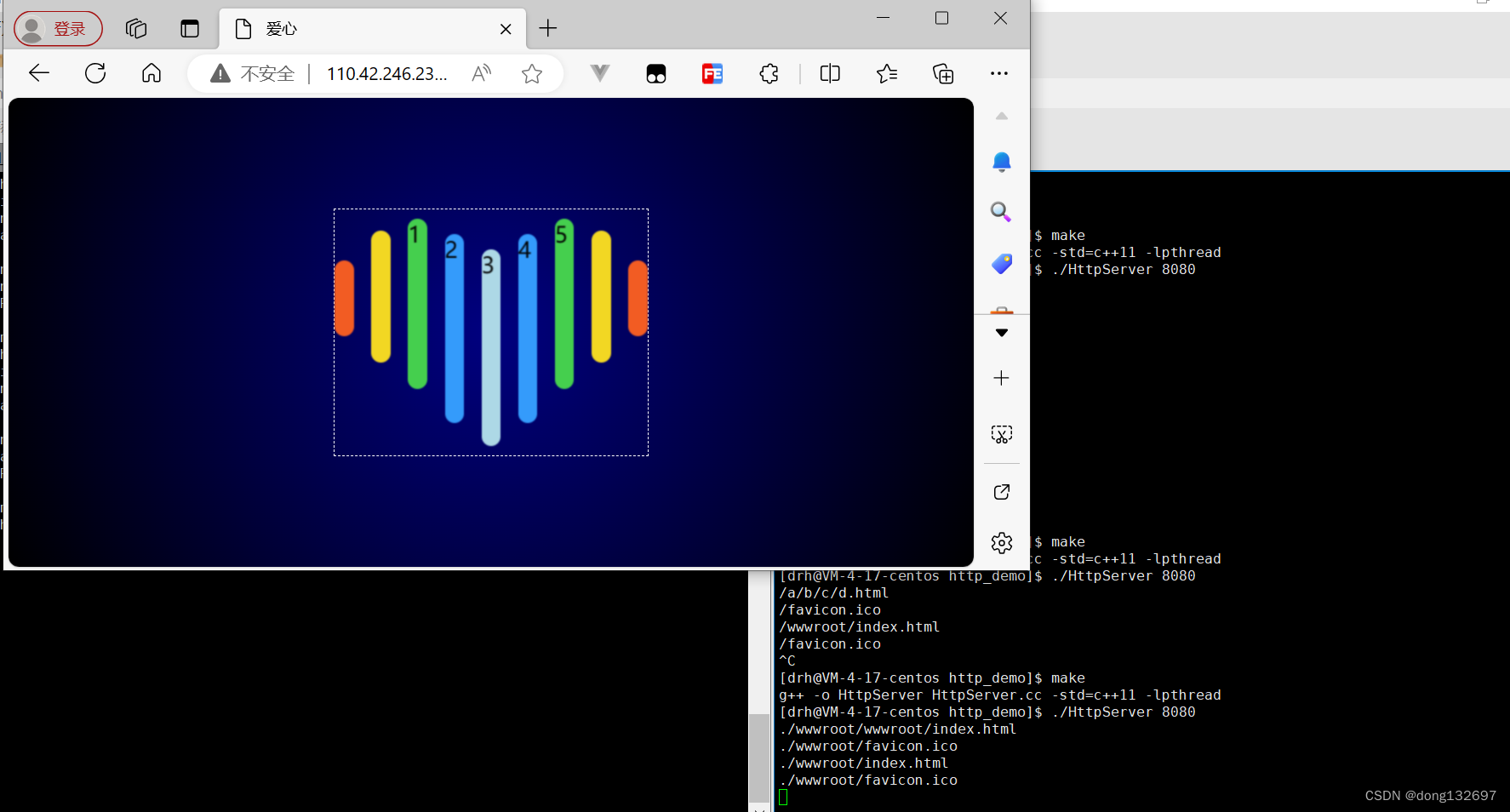Add a sidebar app with plus
The image size is (1510, 812).
click(x=1002, y=378)
